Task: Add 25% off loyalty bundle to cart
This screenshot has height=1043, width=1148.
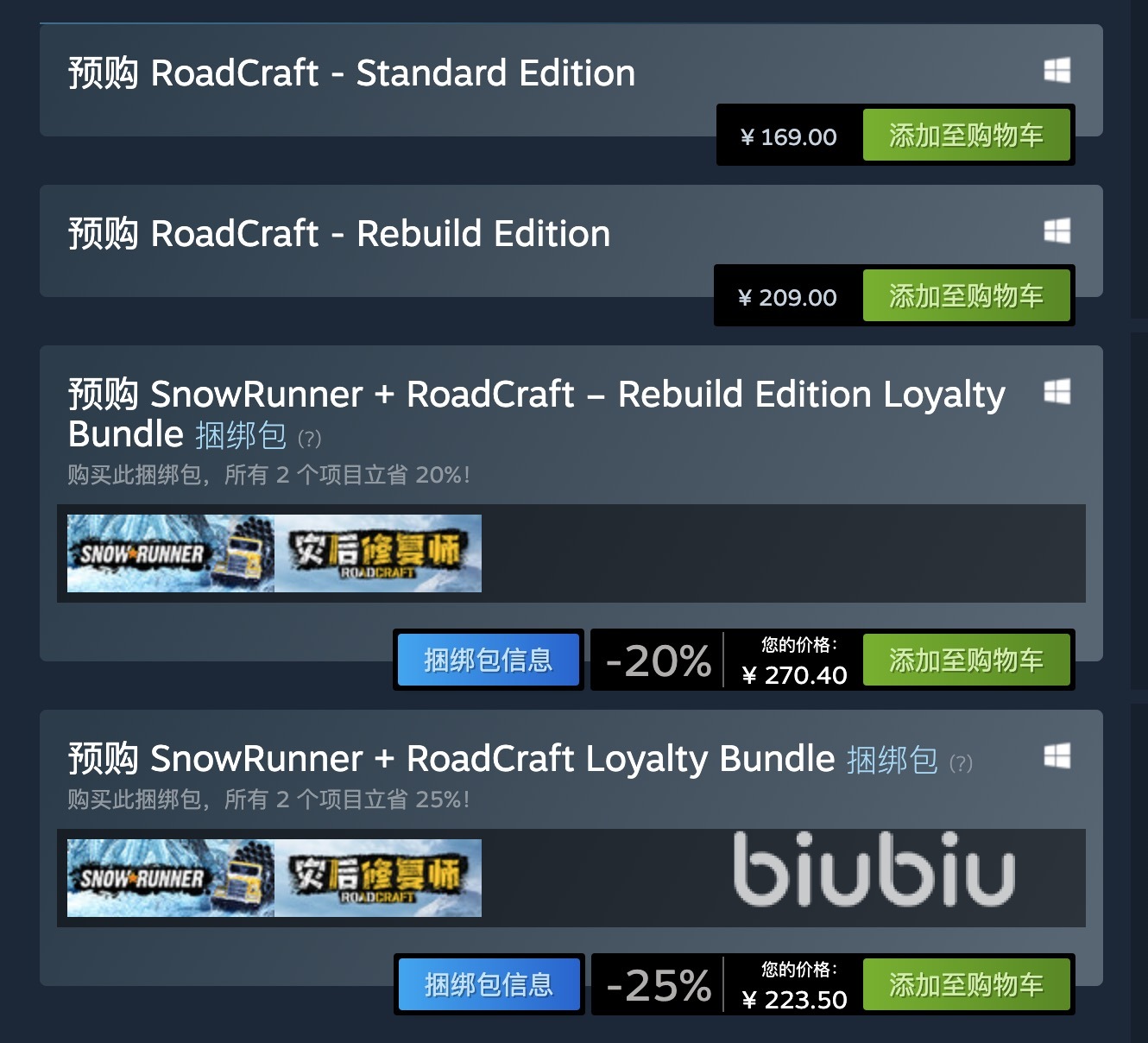Action: pos(966,985)
